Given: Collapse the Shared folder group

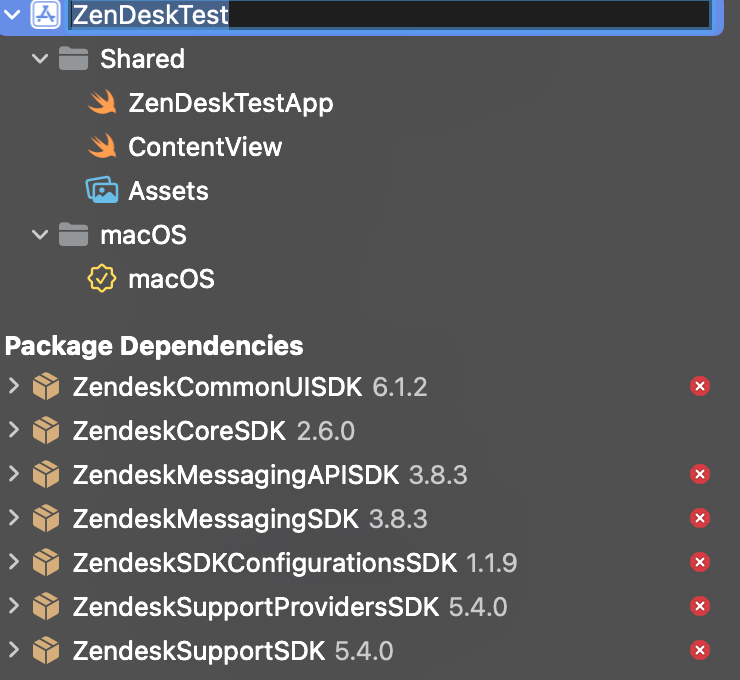Looking at the screenshot, I should tap(40, 59).
